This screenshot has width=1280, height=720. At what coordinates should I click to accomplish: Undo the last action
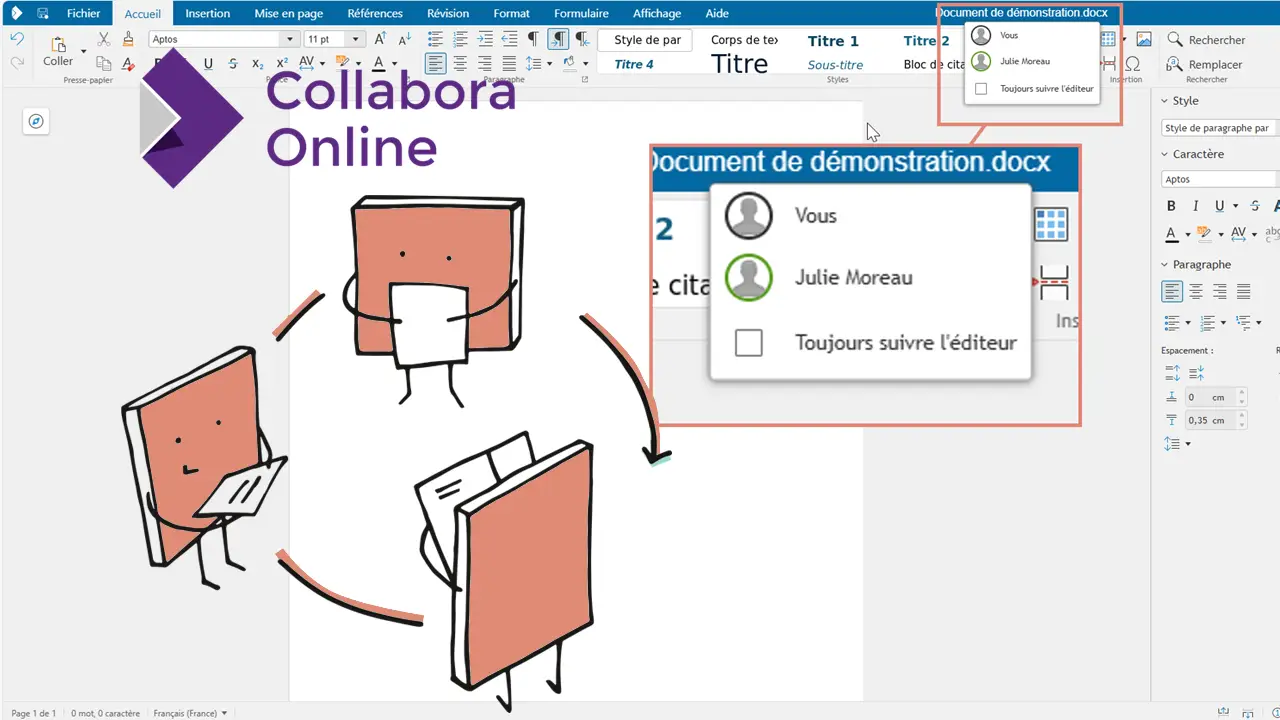[17, 39]
